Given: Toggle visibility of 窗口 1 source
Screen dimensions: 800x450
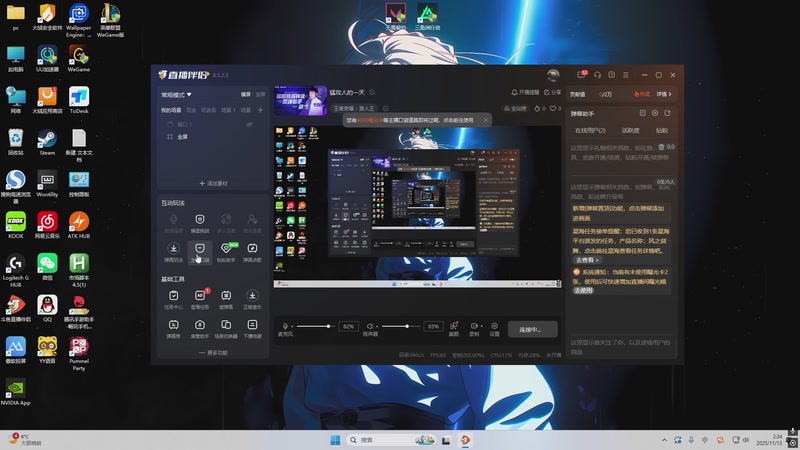Looking at the screenshot, I should click(x=249, y=124).
